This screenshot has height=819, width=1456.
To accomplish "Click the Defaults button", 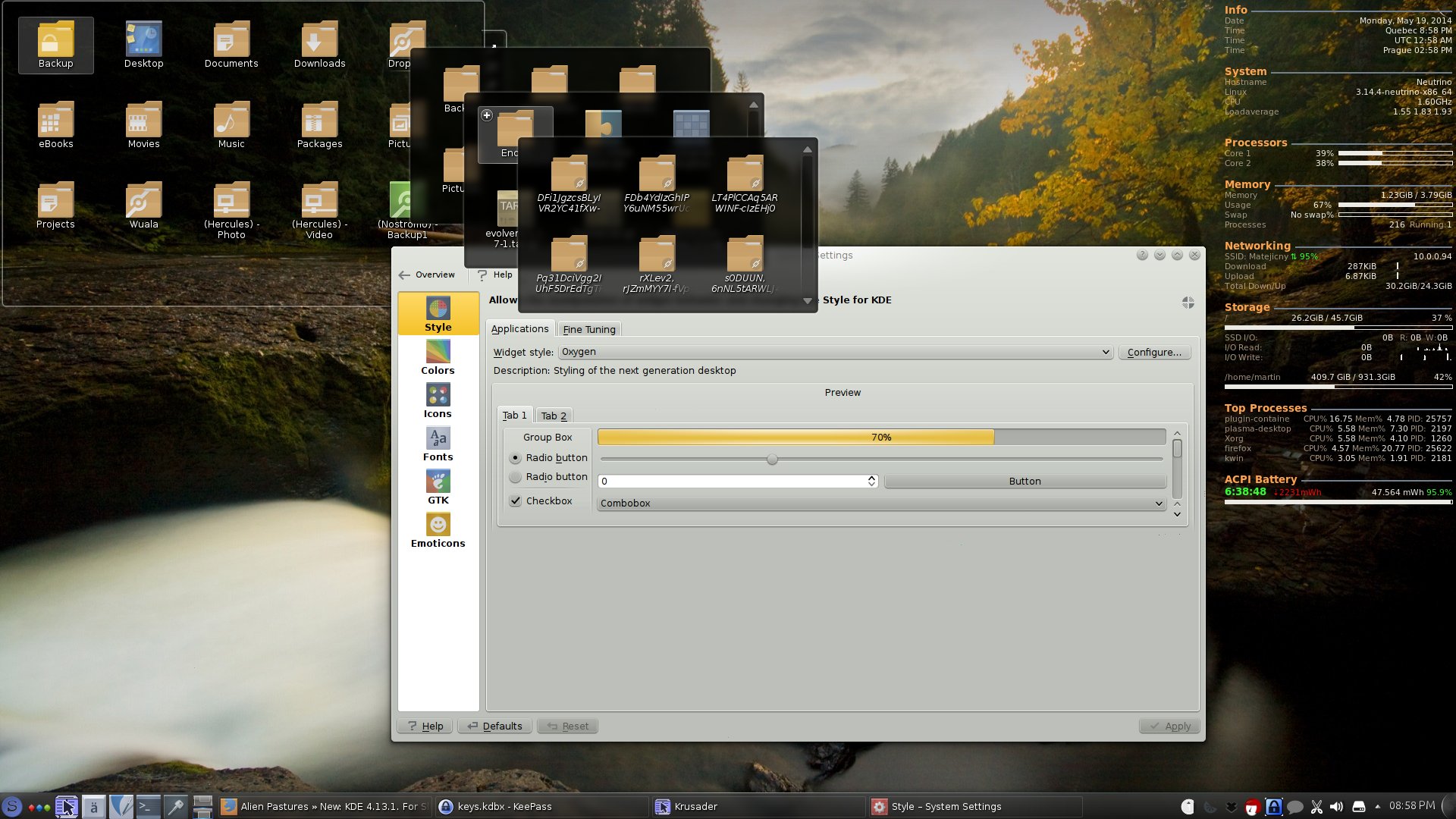I will click(x=494, y=726).
